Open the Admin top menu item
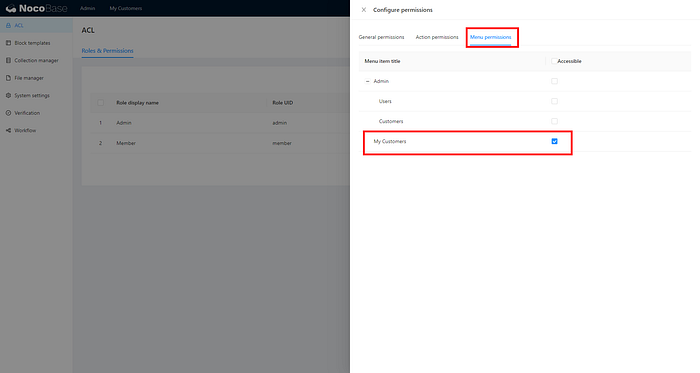Image resolution: width=700 pixels, height=373 pixels. (88, 8)
